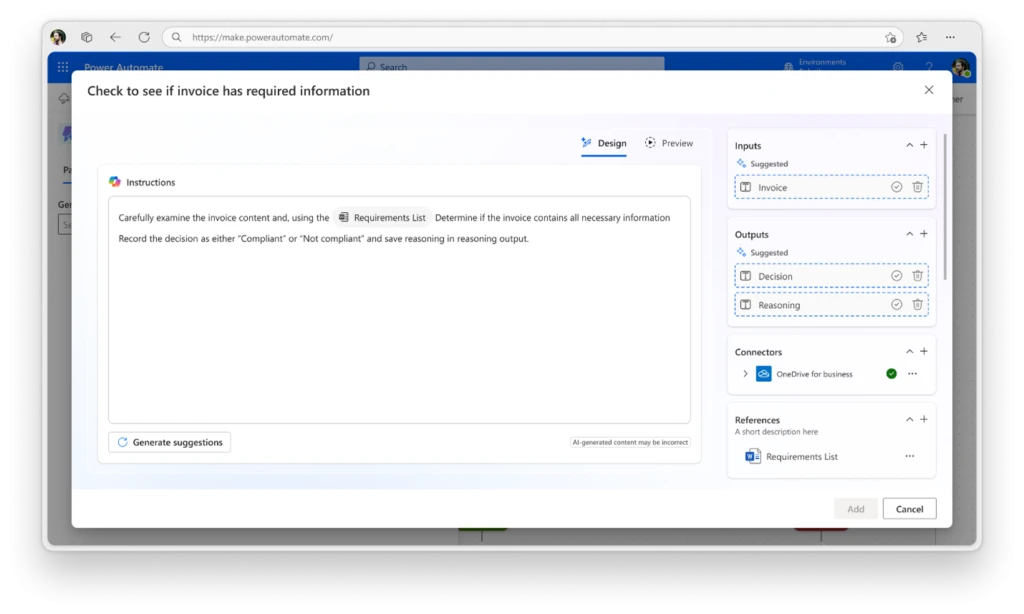Delete the Decision output using trash icon
The image size is (1024, 614).
point(917,275)
